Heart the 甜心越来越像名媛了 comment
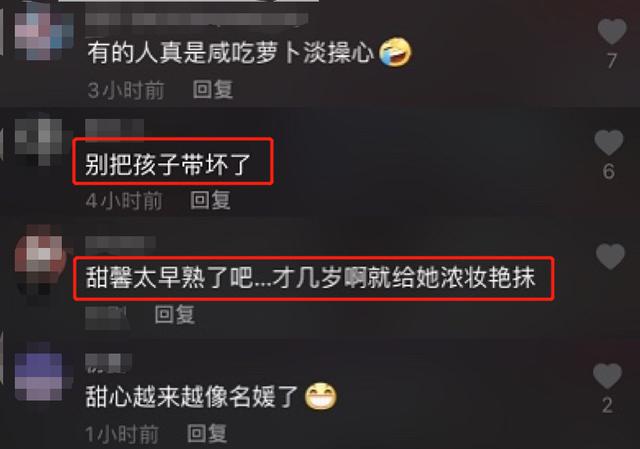640x449 pixels. click(x=607, y=376)
